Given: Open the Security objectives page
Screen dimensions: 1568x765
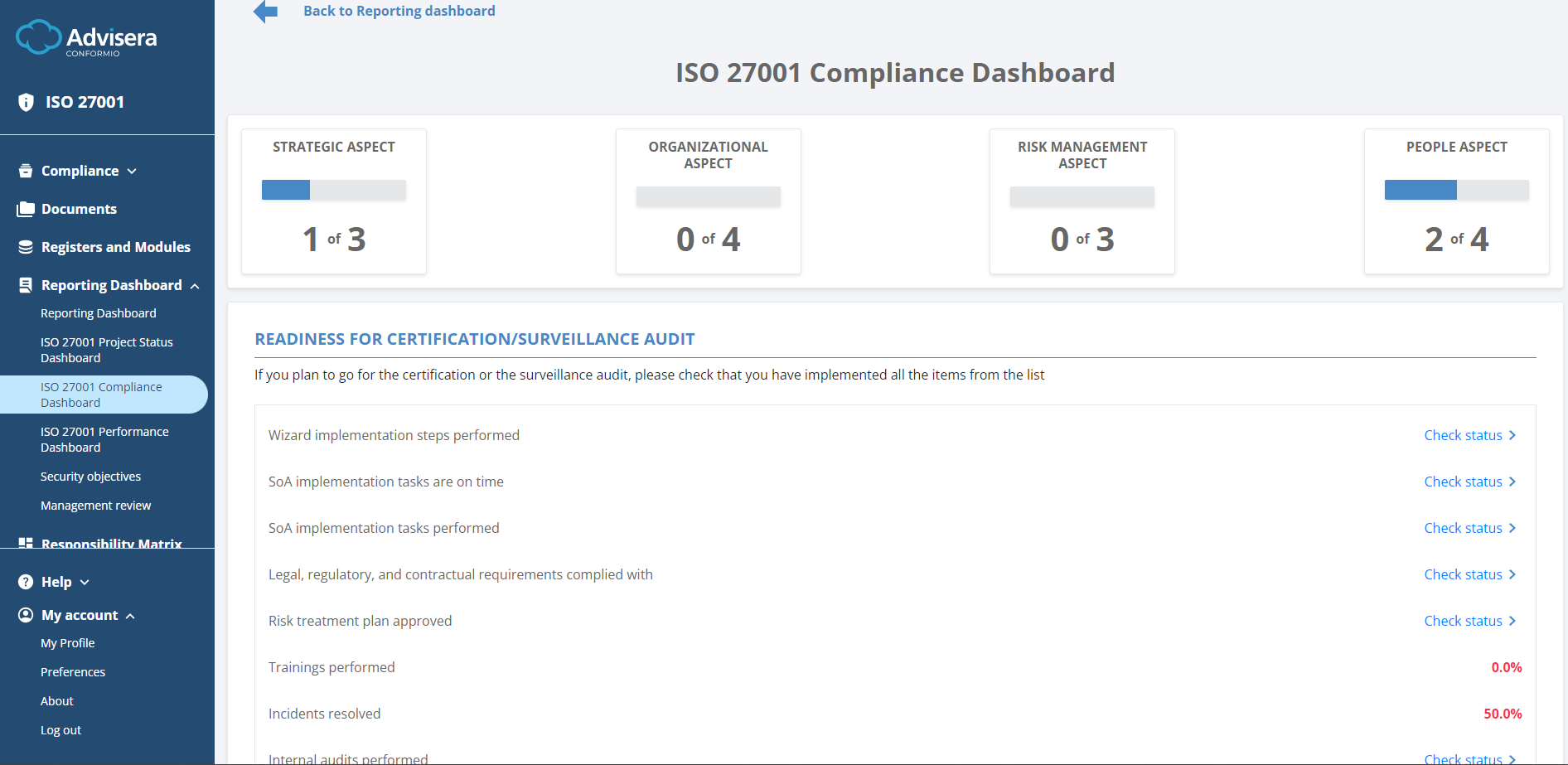Looking at the screenshot, I should click(91, 476).
